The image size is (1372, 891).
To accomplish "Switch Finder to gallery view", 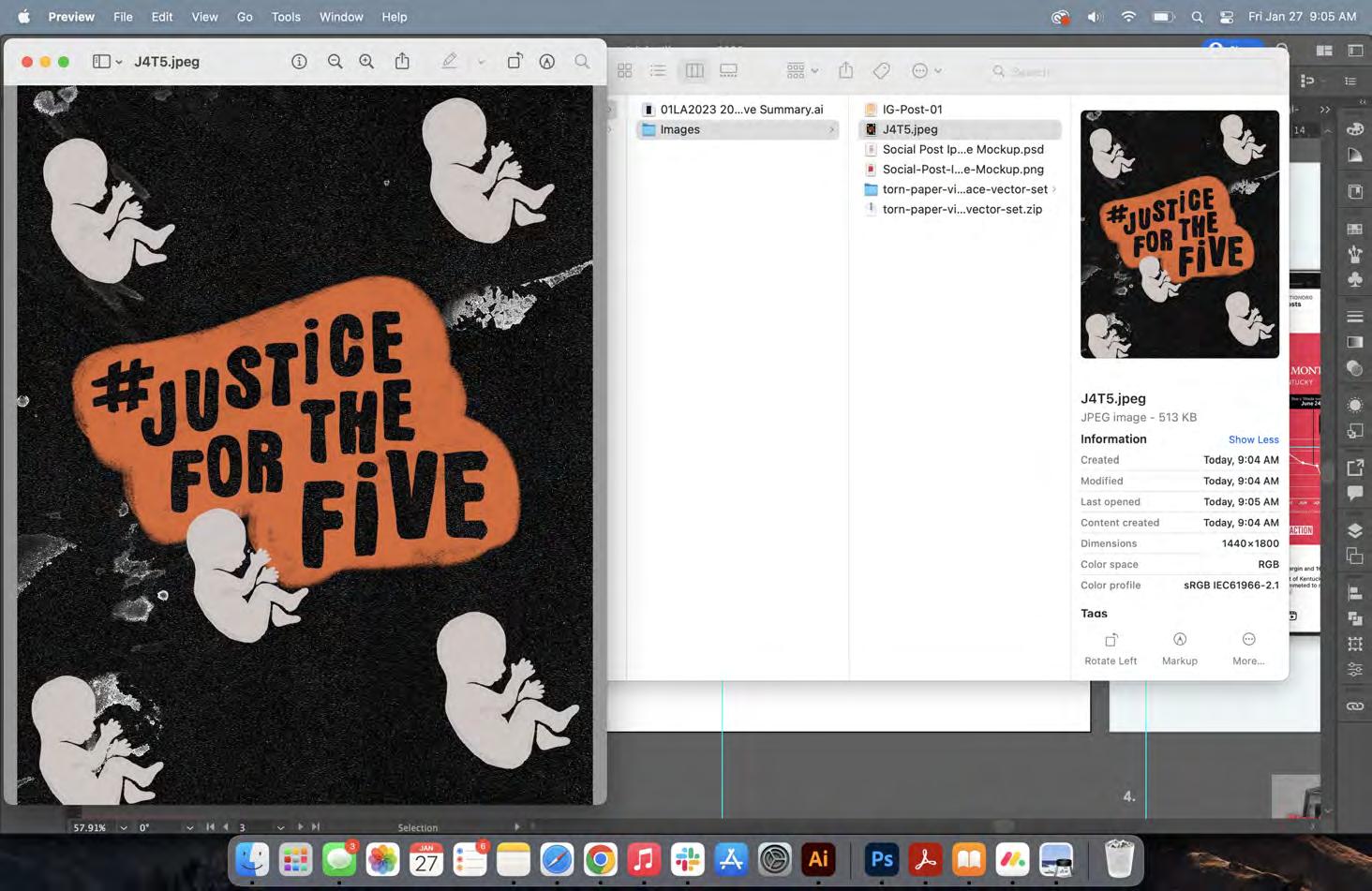I will tap(728, 71).
